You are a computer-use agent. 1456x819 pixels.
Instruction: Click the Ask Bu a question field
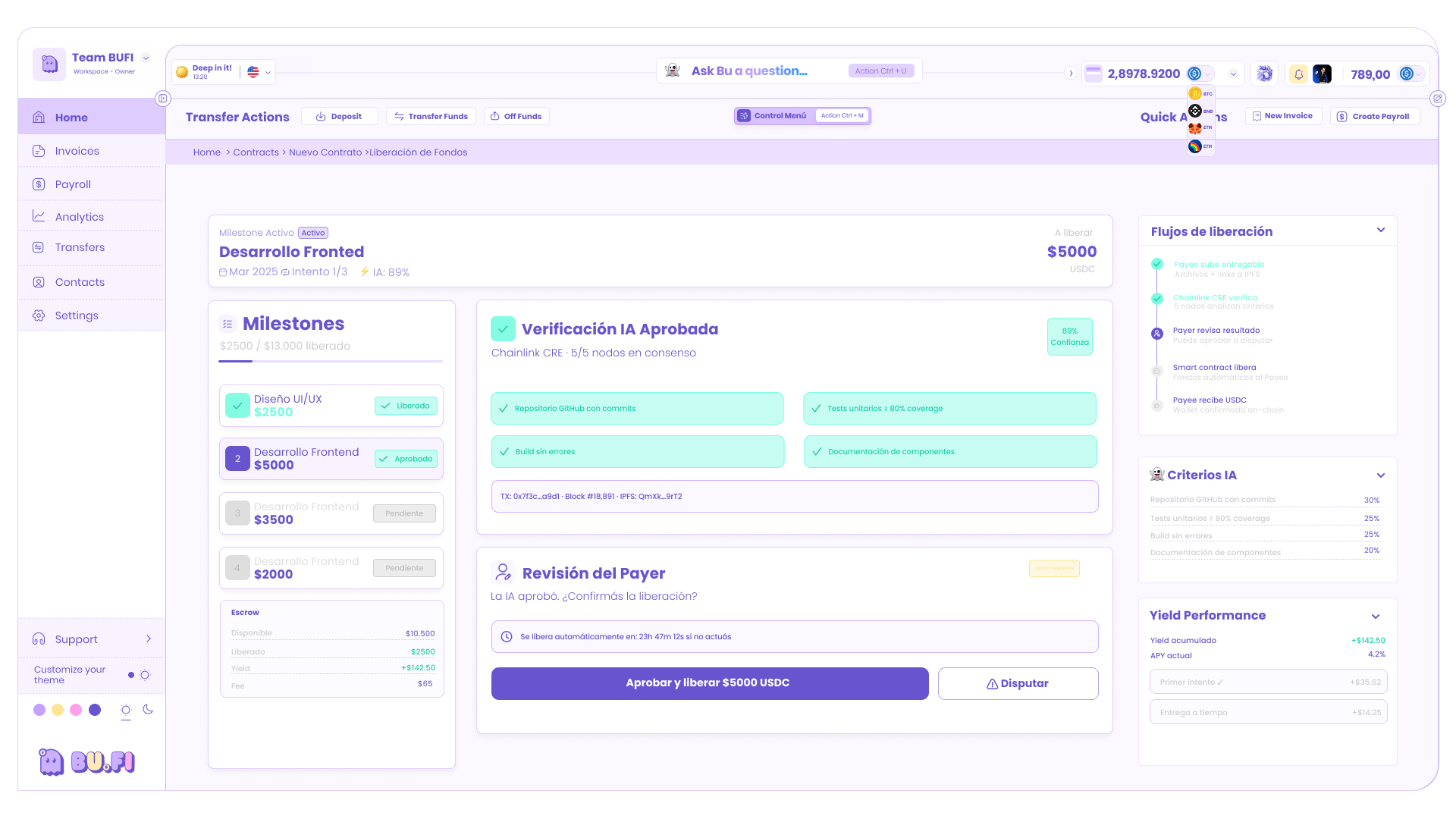coord(749,71)
